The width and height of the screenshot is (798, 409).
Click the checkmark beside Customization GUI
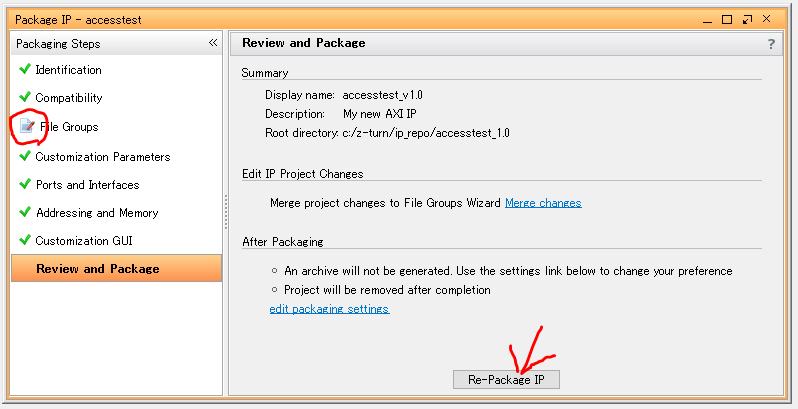[x=24, y=240]
